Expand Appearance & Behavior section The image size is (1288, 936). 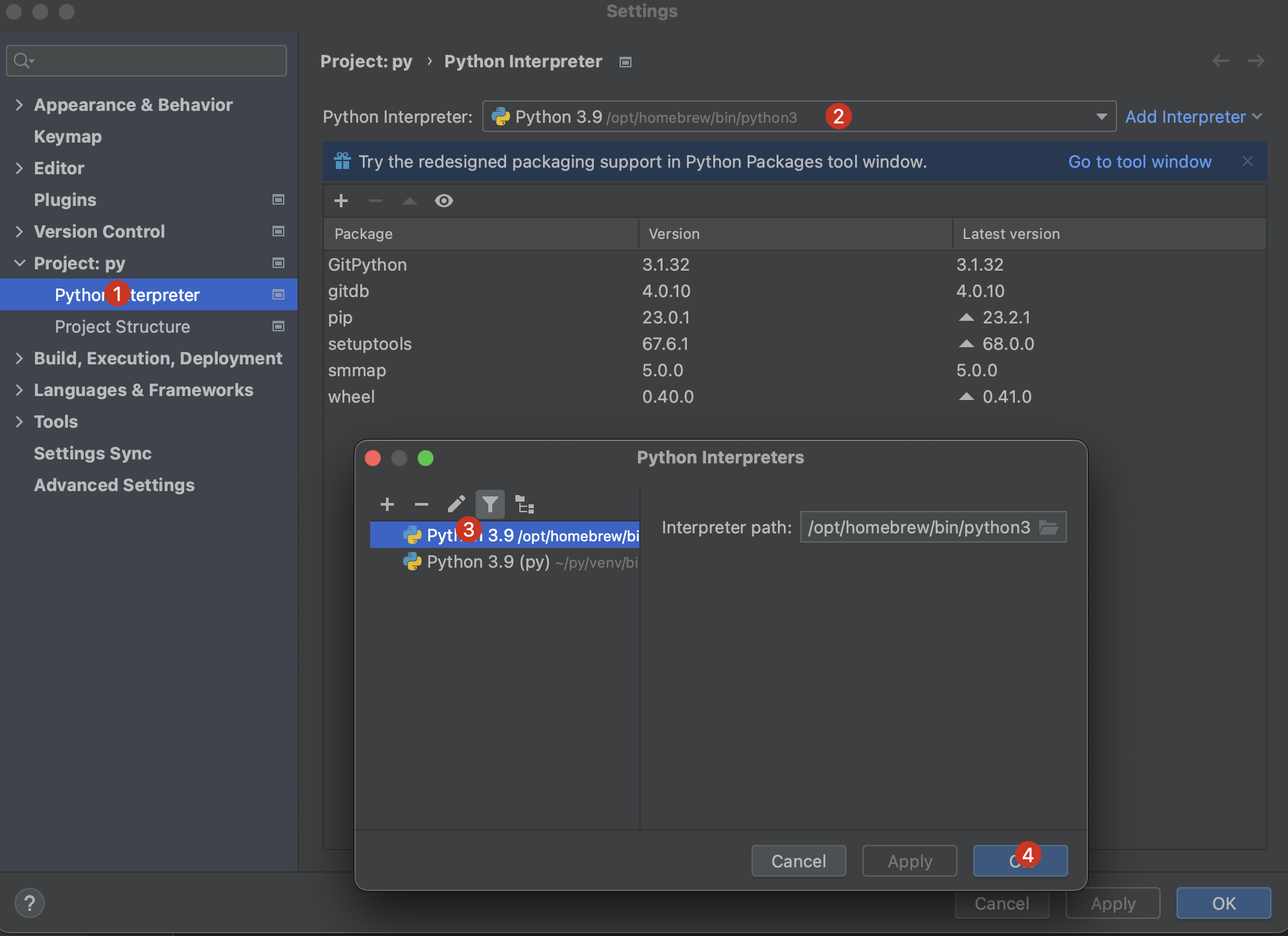(19, 105)
